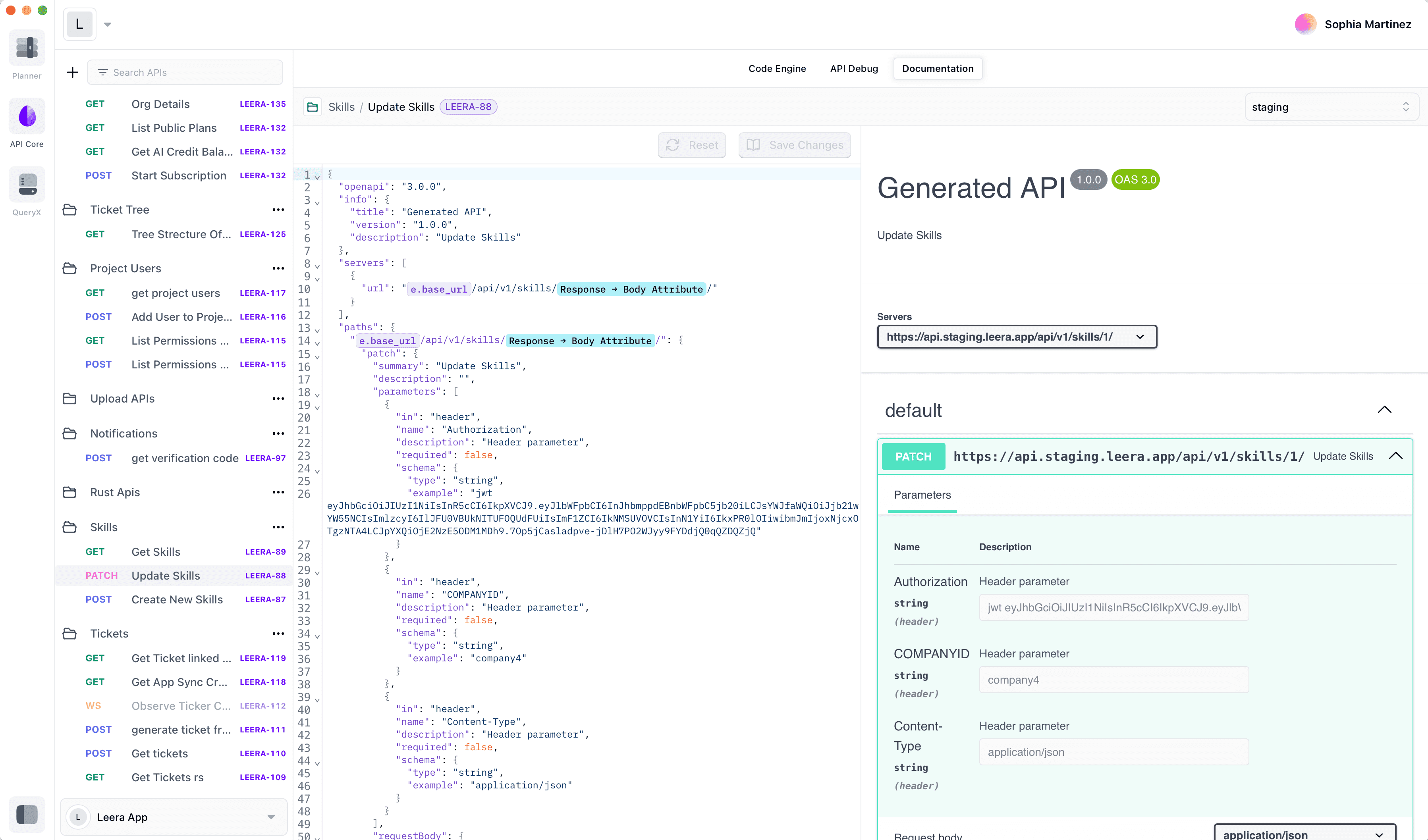This screenshot has width=1428, height=840.
Task: Open more options for Upload APIs
Action: [278, 399]
